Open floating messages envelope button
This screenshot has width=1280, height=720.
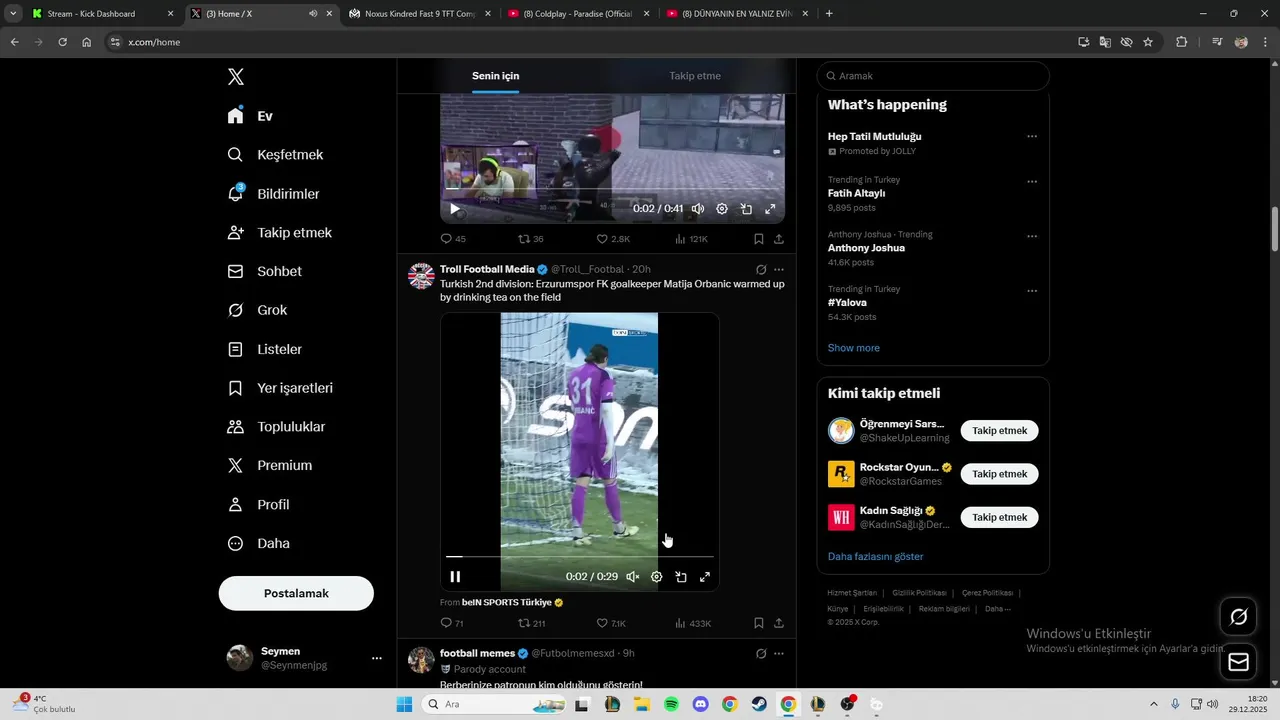click(1238, 662)
